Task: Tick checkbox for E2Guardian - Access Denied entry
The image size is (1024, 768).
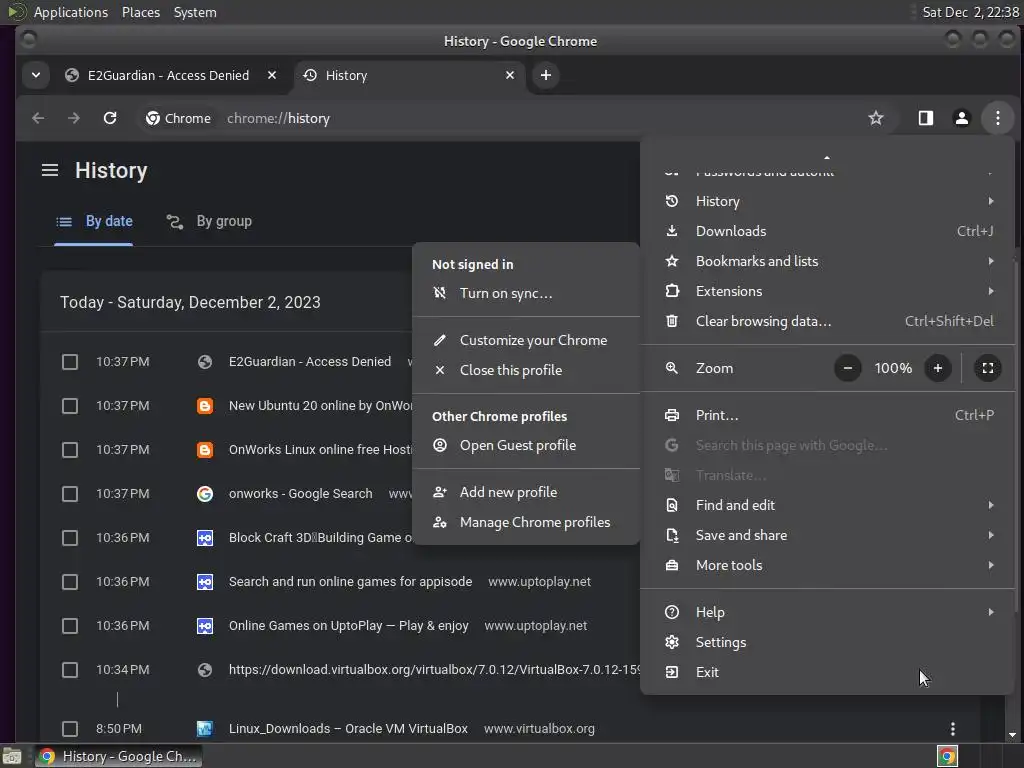Action: [70, 362]
